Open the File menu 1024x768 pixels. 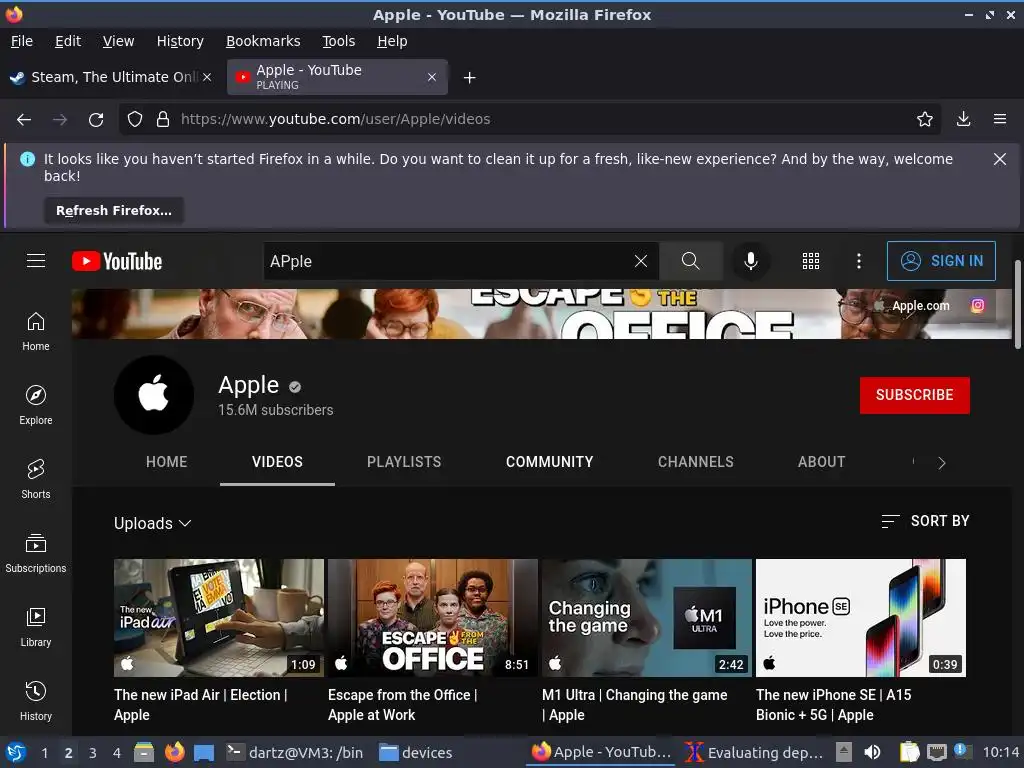point(22,41)
